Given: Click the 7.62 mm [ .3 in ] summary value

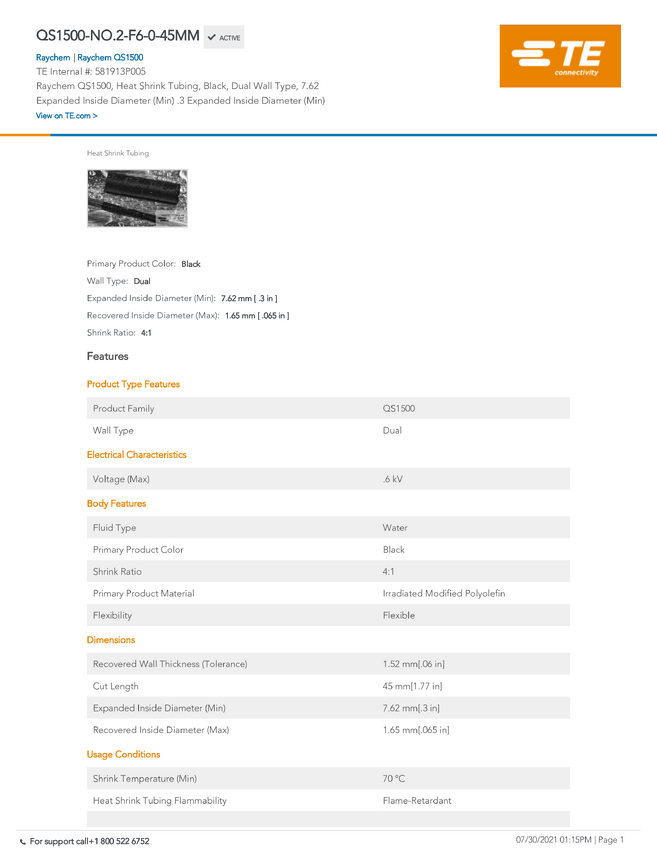Looking at the screenshot, I should (249, 298).
